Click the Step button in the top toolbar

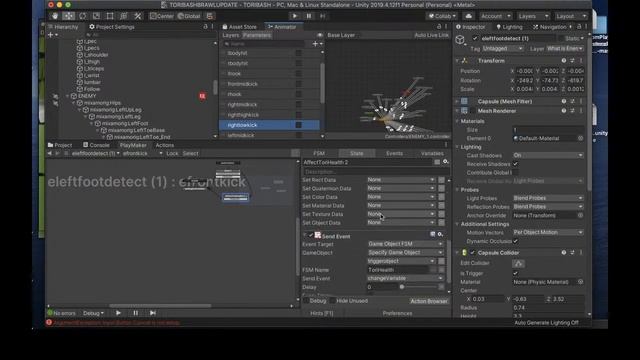coord(322,16)
